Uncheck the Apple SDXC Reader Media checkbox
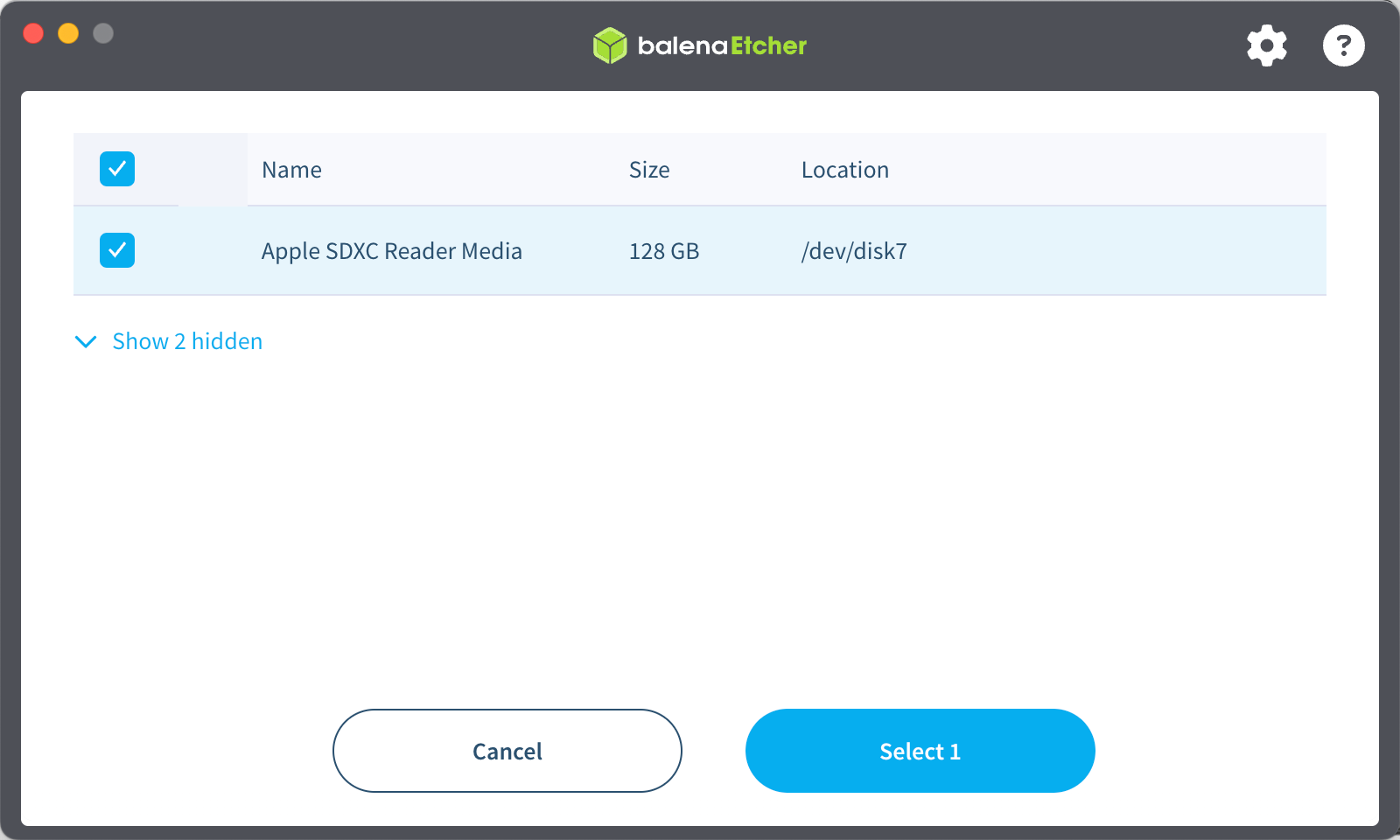The width and height of the screenshot is (1400, 840). pyautogui.click(x=117, y=250)
